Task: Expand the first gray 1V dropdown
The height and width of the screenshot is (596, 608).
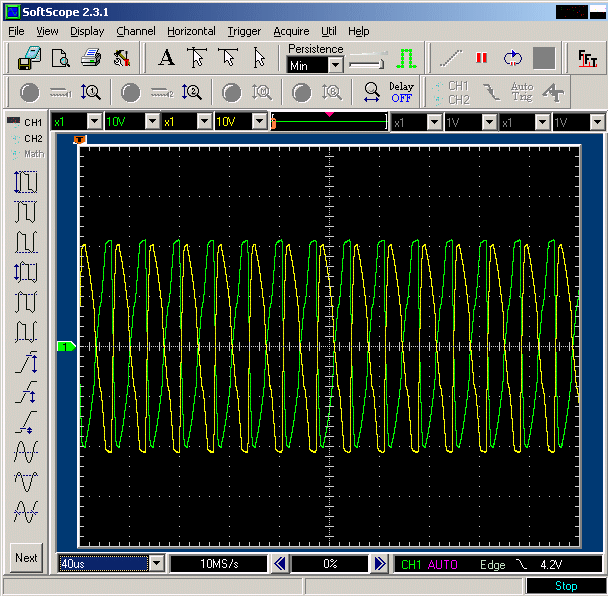Action: (490, 123)
